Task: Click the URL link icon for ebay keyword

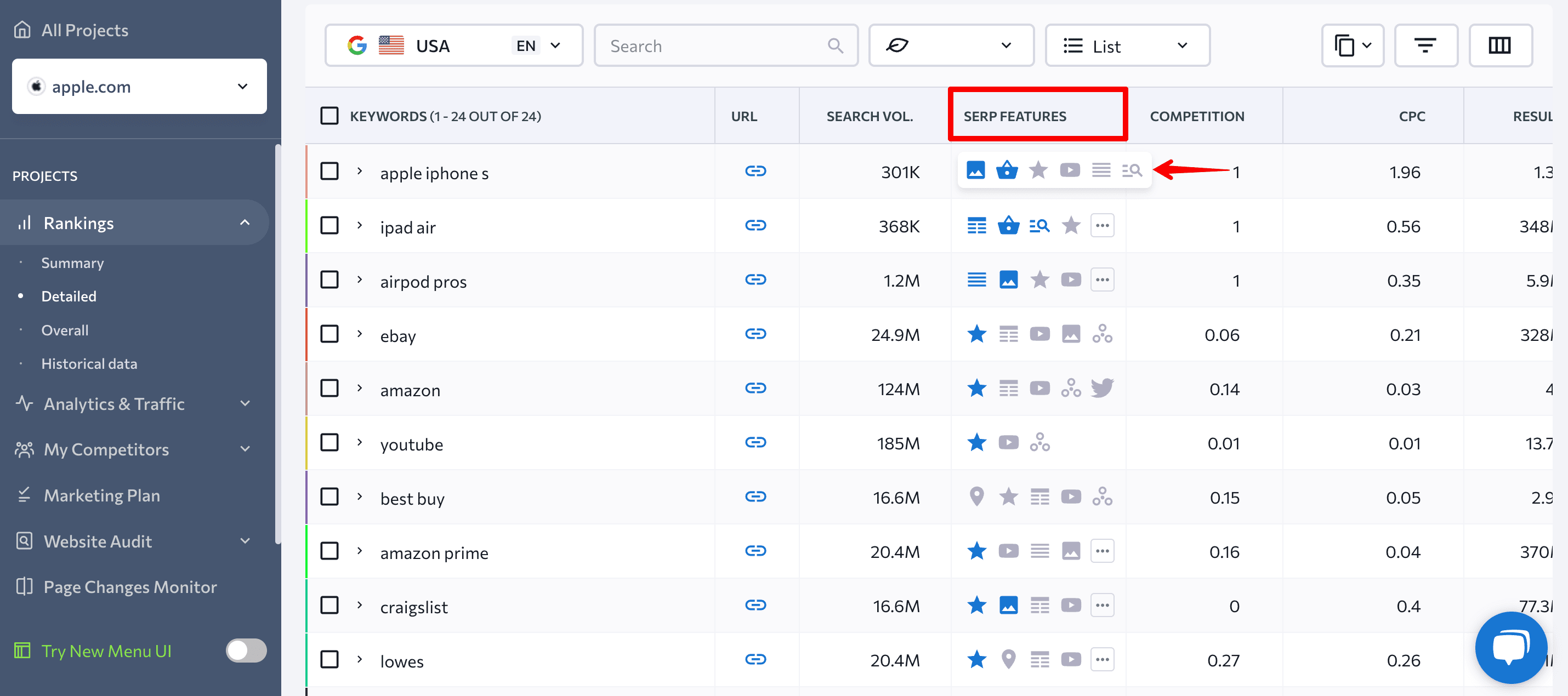Action: coord(756,334)
